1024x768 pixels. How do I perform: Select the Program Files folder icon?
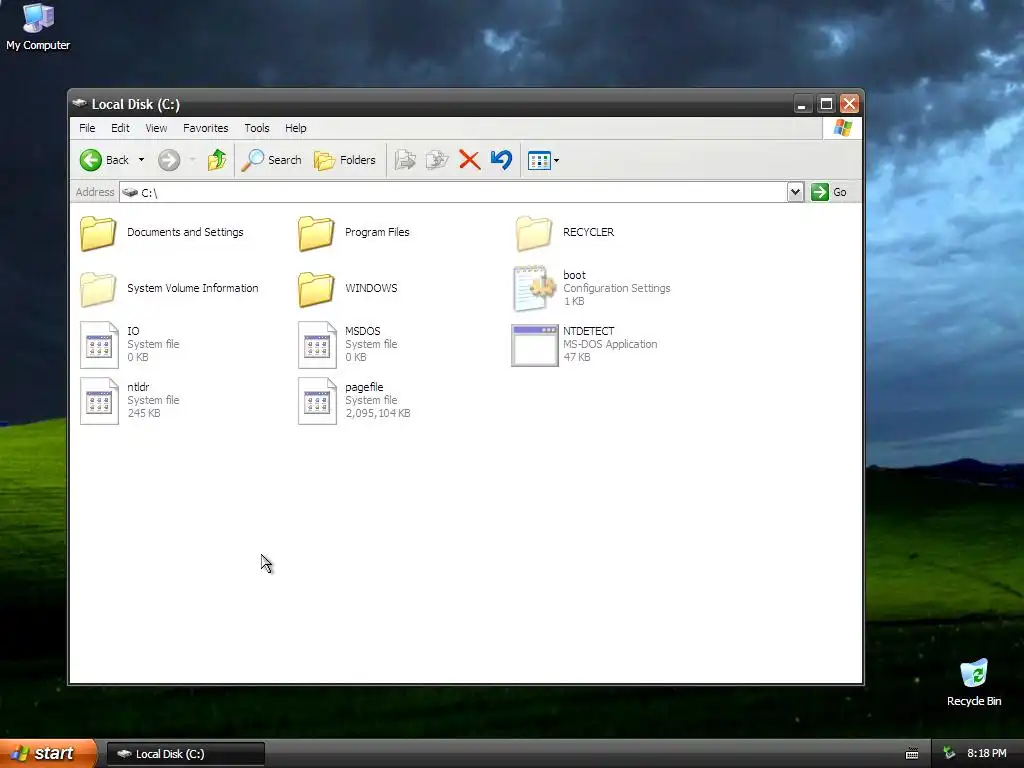[x=316, y=233]
